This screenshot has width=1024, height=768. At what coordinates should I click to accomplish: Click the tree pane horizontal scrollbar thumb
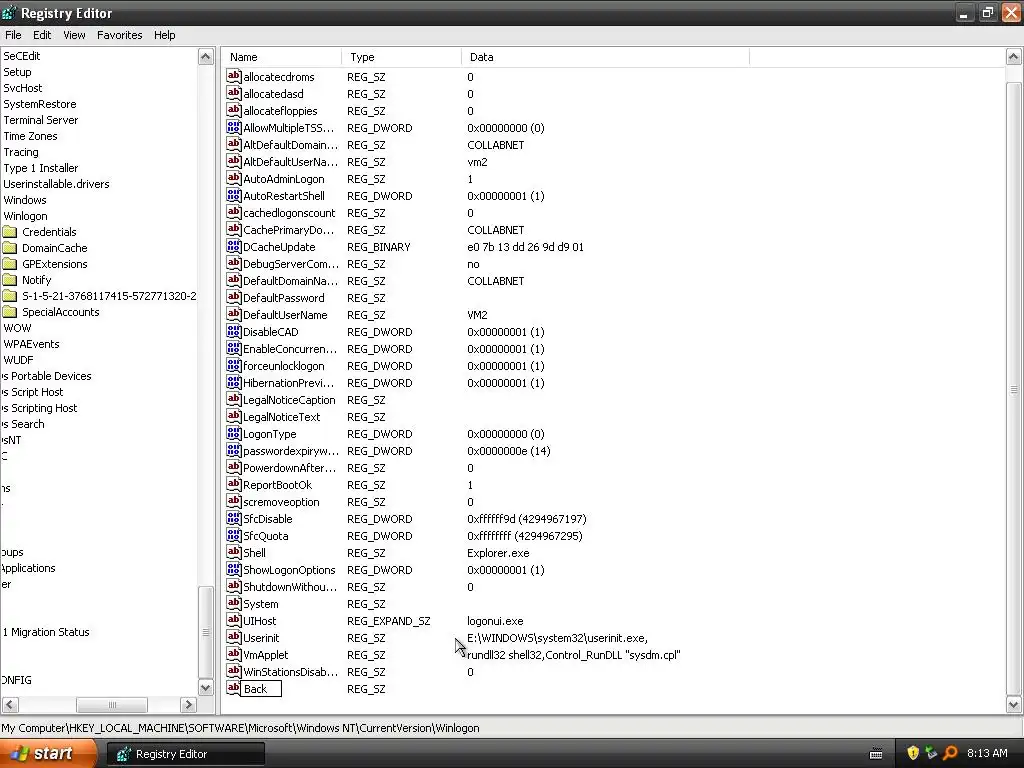point(112,705)
